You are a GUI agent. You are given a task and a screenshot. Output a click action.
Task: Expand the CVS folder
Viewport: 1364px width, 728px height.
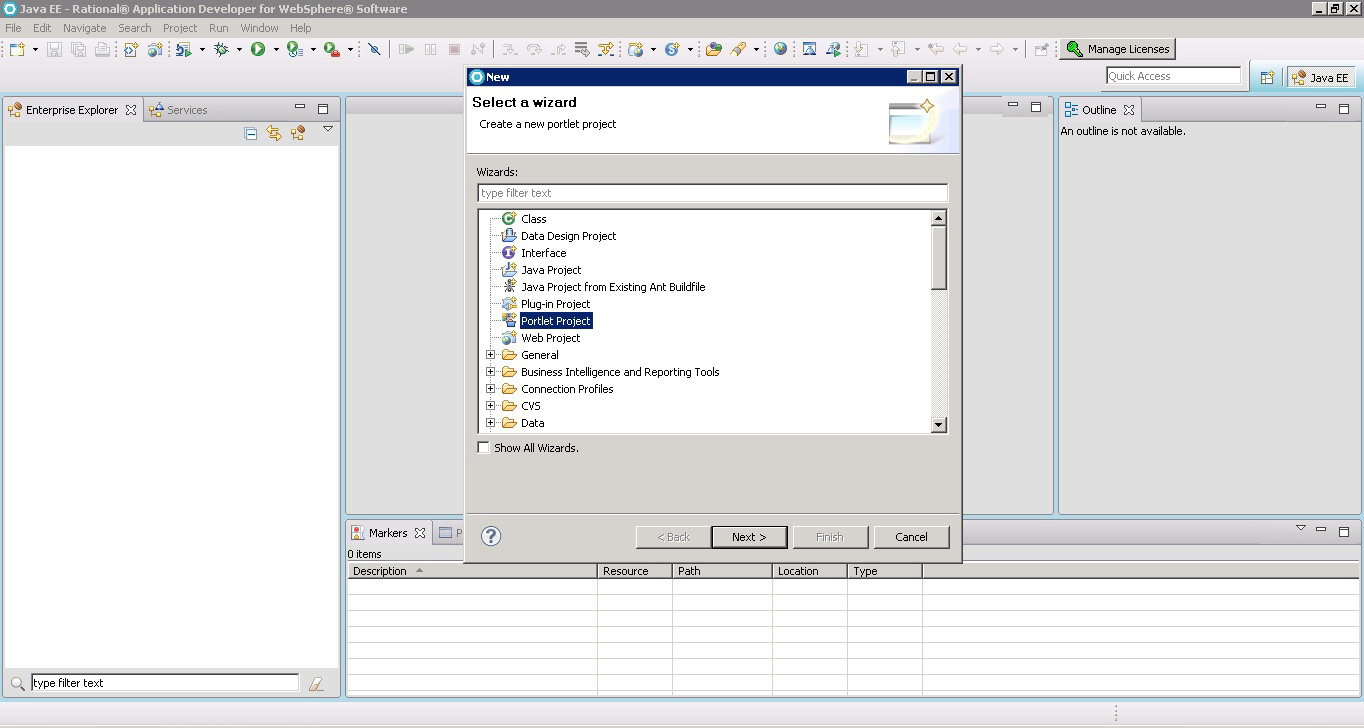coord(491,406)
